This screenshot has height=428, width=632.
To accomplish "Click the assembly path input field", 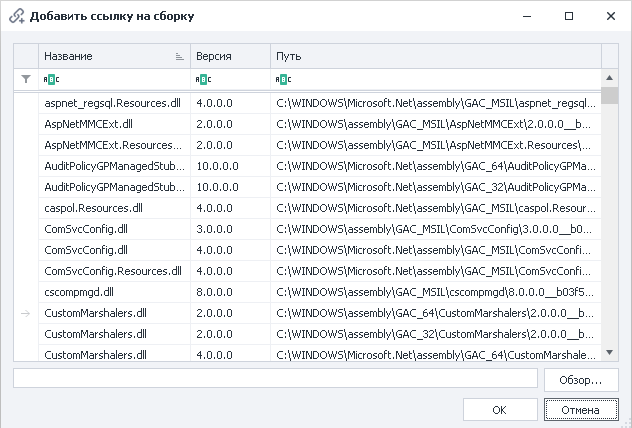I will pyautogui.click(x=275, y=379).
